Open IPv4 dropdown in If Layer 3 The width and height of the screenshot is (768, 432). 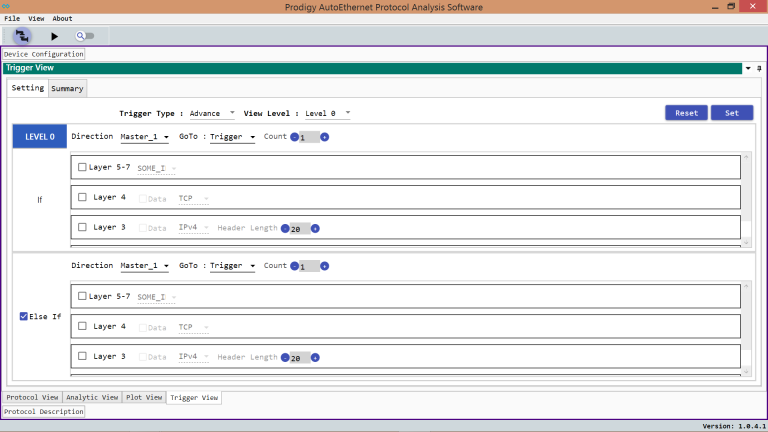click(x=193, y=227)
